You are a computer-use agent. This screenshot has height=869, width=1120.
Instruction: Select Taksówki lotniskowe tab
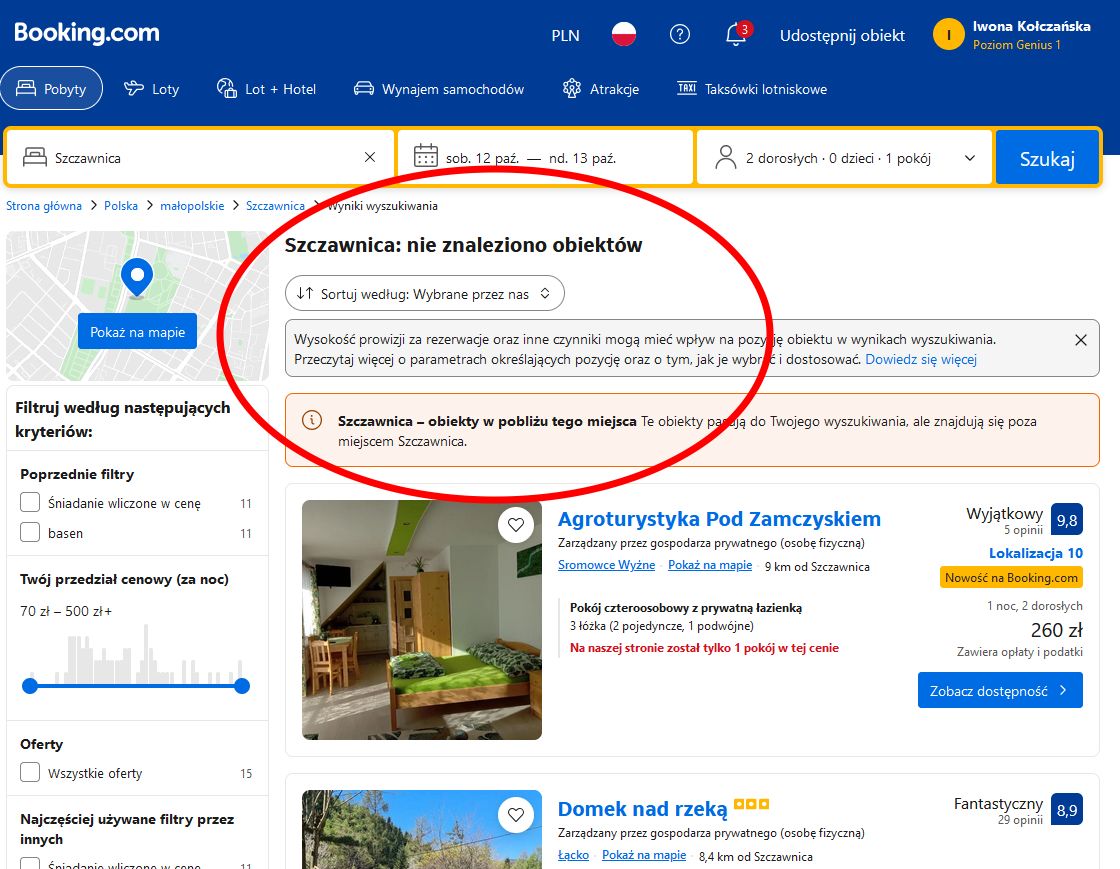[752, 89]
